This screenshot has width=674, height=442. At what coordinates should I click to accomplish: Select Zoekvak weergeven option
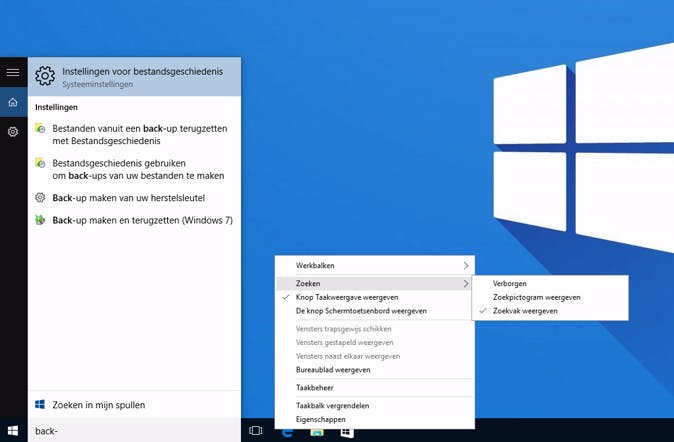(550, 311)
